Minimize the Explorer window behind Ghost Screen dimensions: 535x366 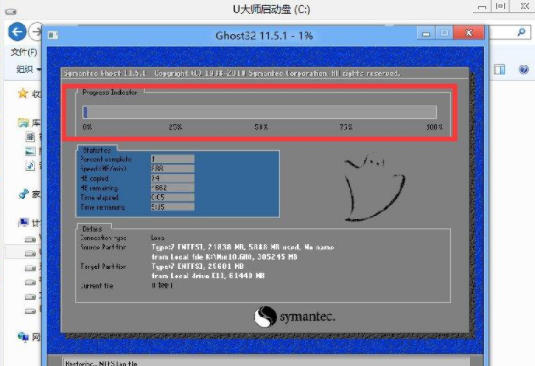482,6
